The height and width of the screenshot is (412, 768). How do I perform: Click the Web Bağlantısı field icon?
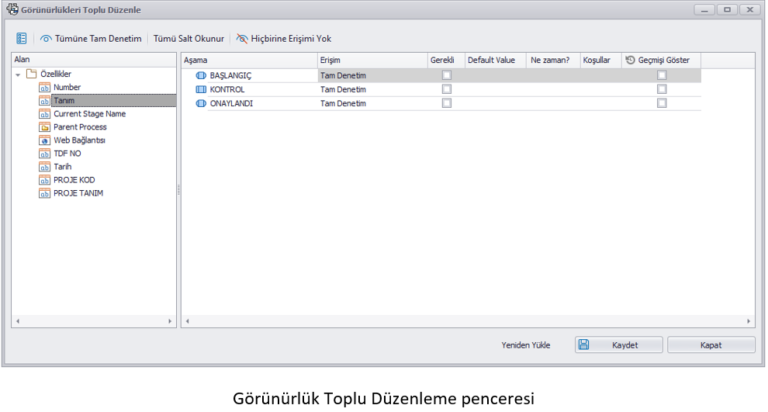(x=44, y=140)
